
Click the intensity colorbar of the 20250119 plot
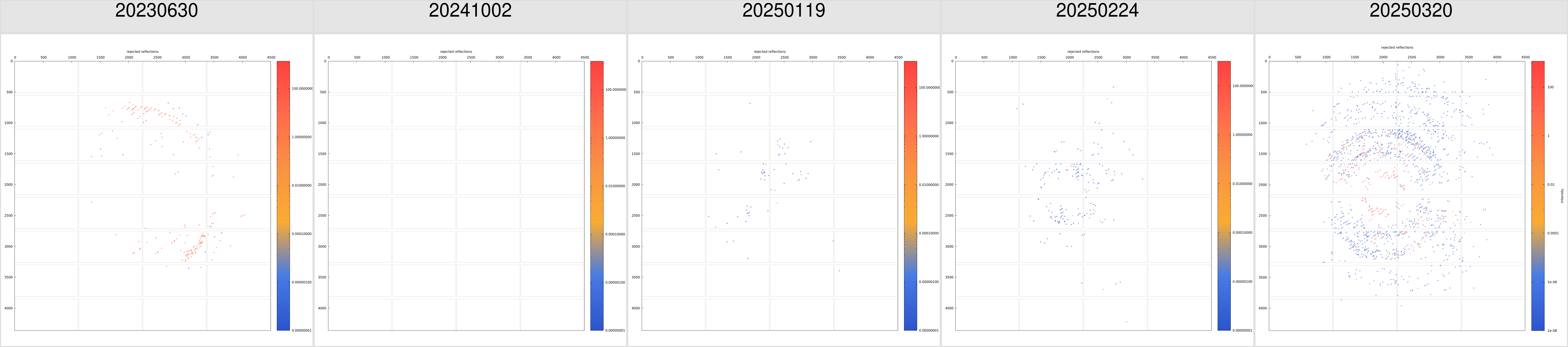[x=910, y=195]
